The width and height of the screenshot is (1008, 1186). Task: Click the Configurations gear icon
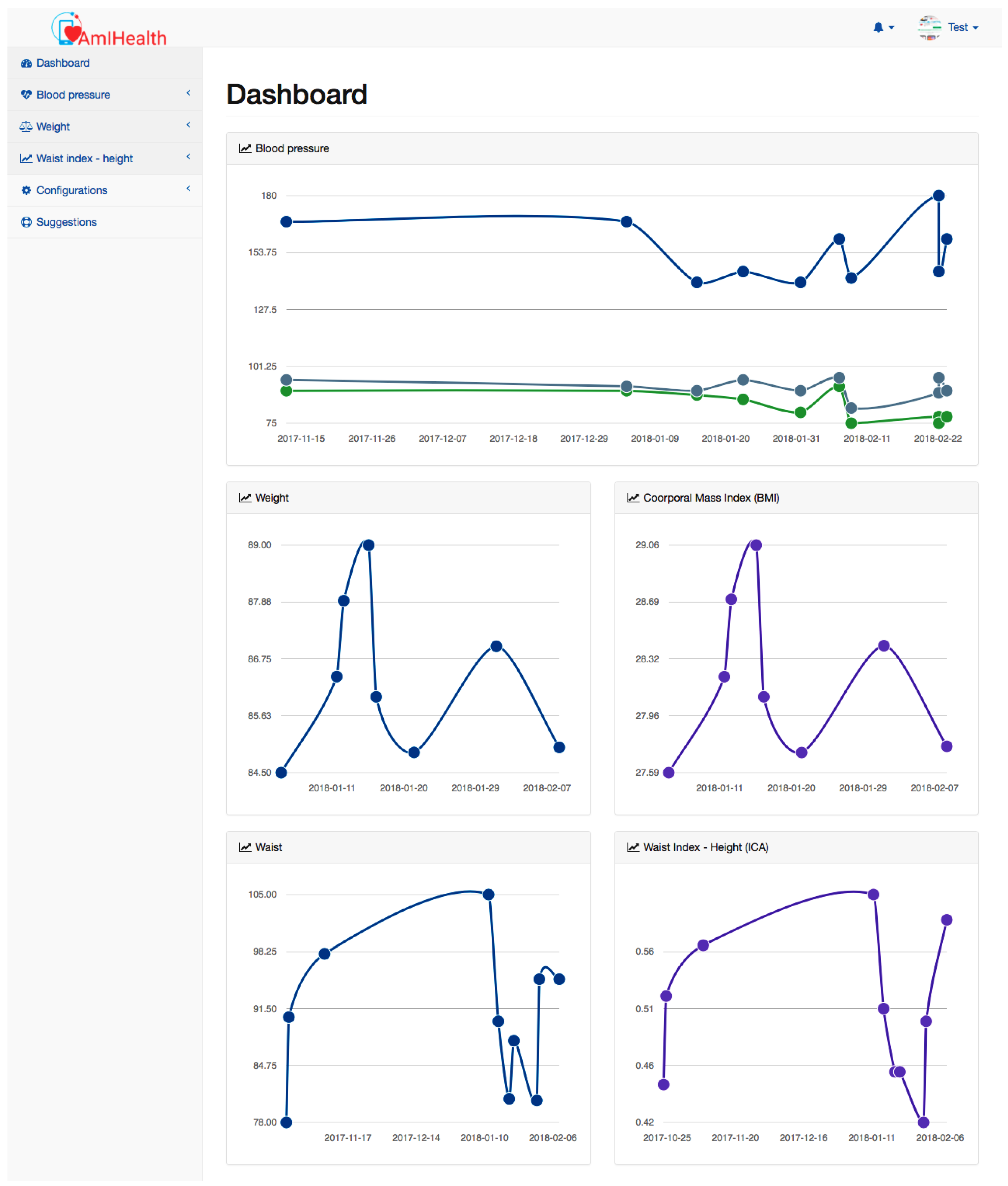click(26, 190)
